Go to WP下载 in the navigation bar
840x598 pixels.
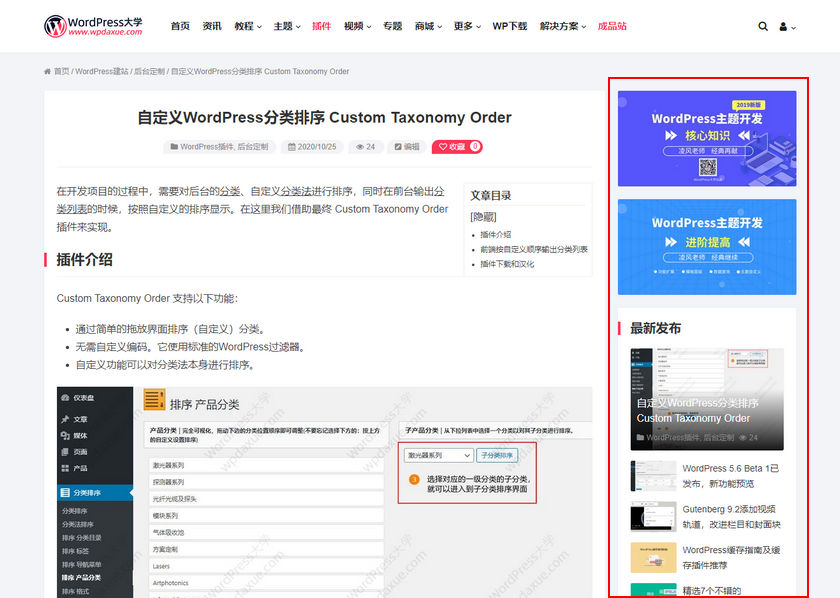(x=509, y=26)
